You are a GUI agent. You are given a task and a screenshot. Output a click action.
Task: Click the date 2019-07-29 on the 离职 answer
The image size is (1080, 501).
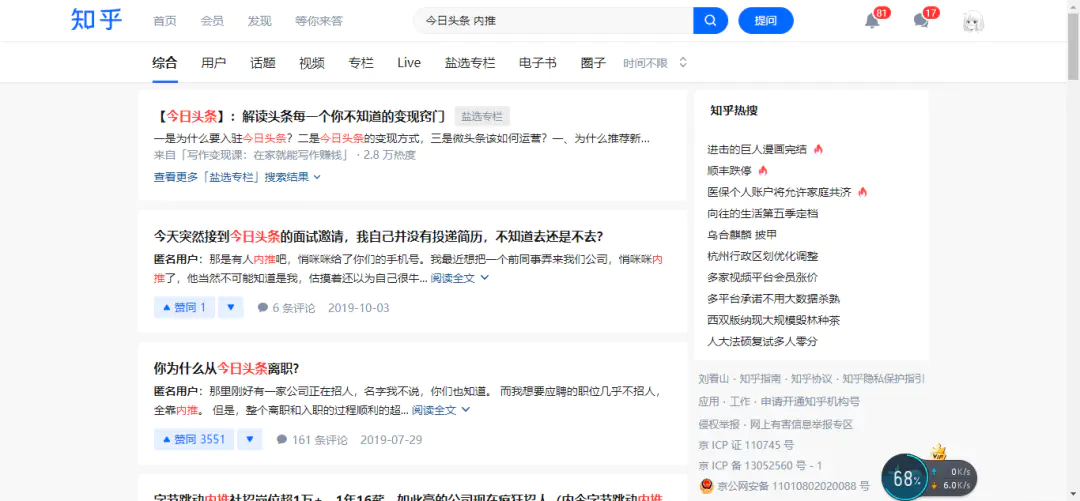pos(391,440)
